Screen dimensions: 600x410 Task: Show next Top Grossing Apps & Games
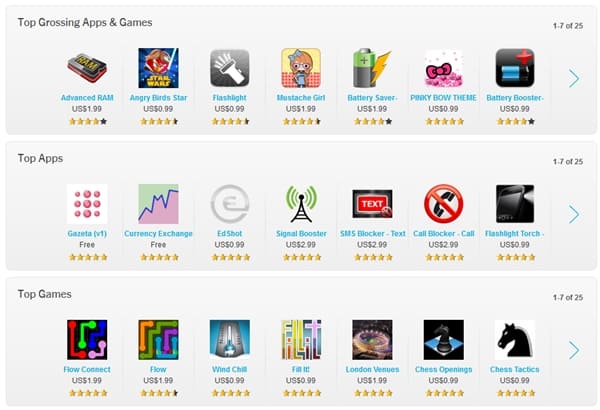point(574,78)
